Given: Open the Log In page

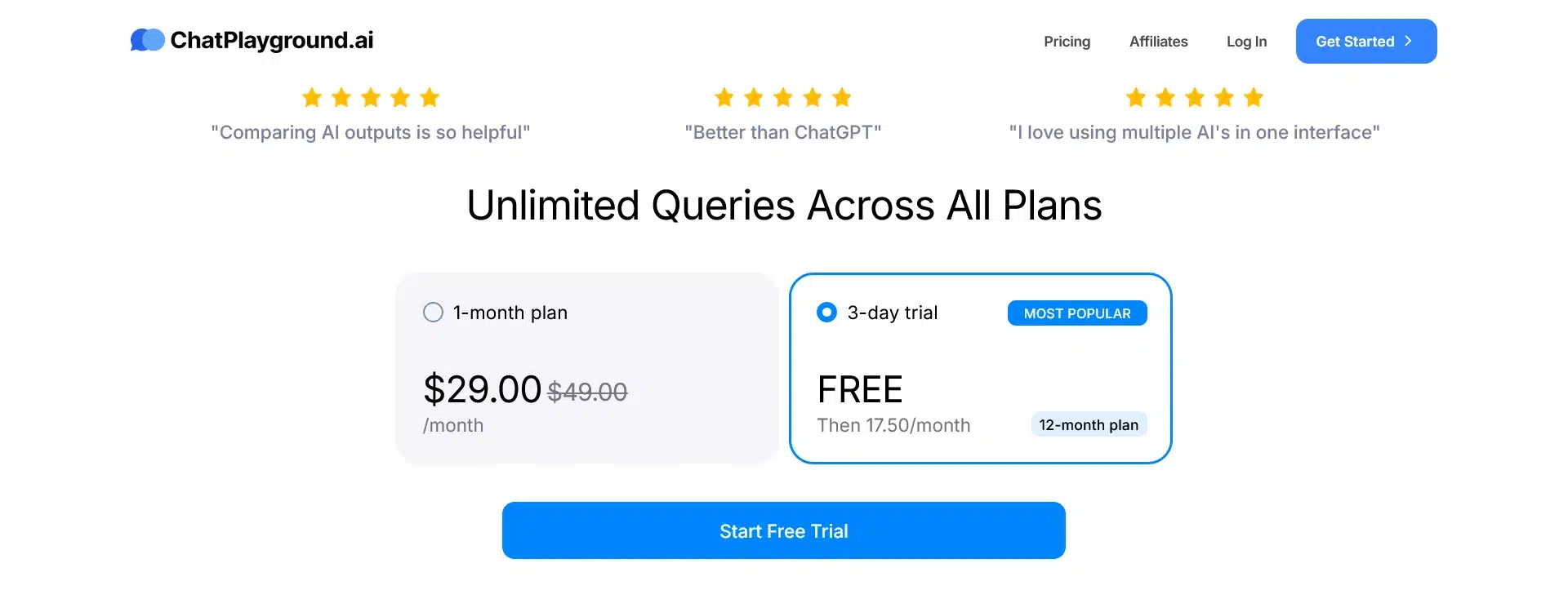Looking at the screenshot, I should pos(1246,41).
